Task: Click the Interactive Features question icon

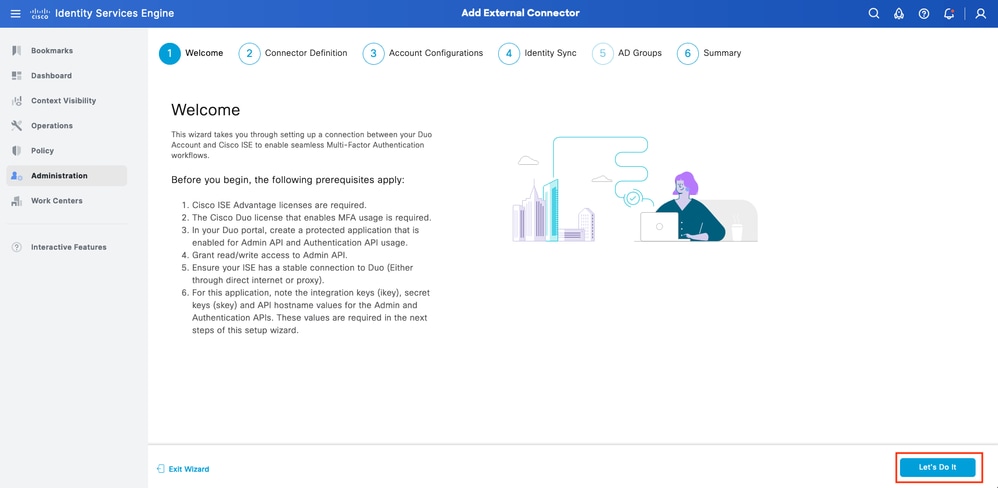Action: coord(17,247)
